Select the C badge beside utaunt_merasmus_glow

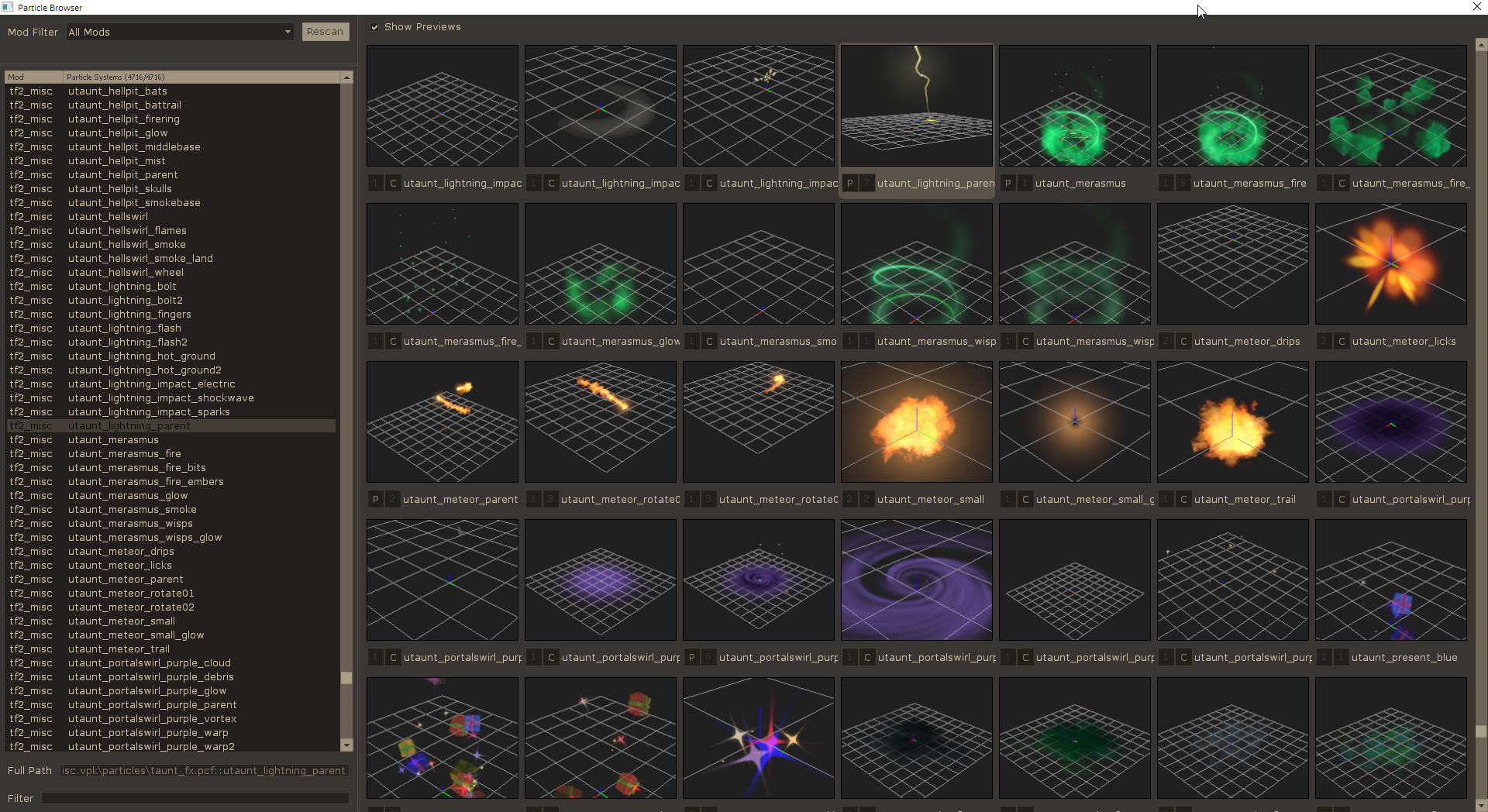point(551,341)
